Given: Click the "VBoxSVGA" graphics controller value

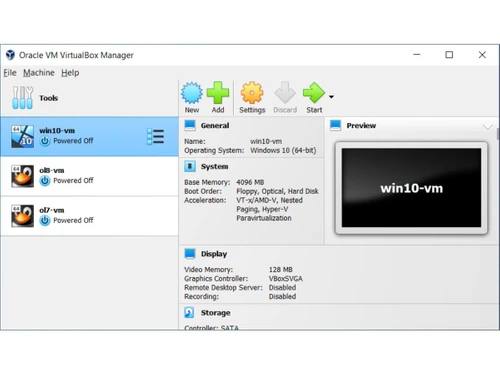Looking at the screenshot, I should [286, 278].
